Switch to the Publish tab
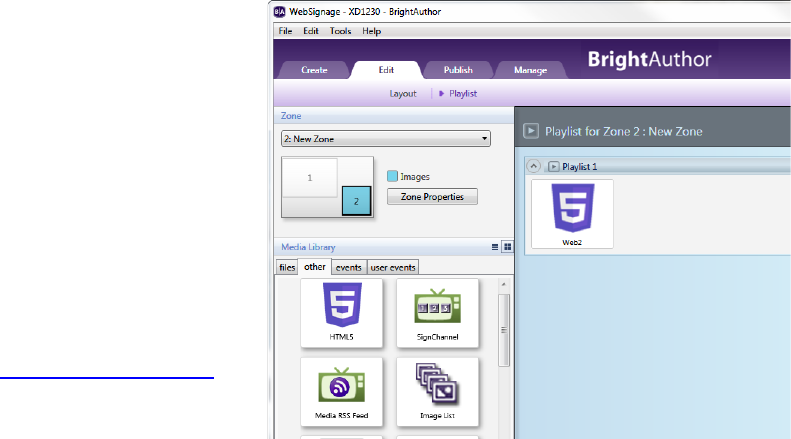Image resolution: width=791 pixels, height=439 pixels. click(458, 70)
